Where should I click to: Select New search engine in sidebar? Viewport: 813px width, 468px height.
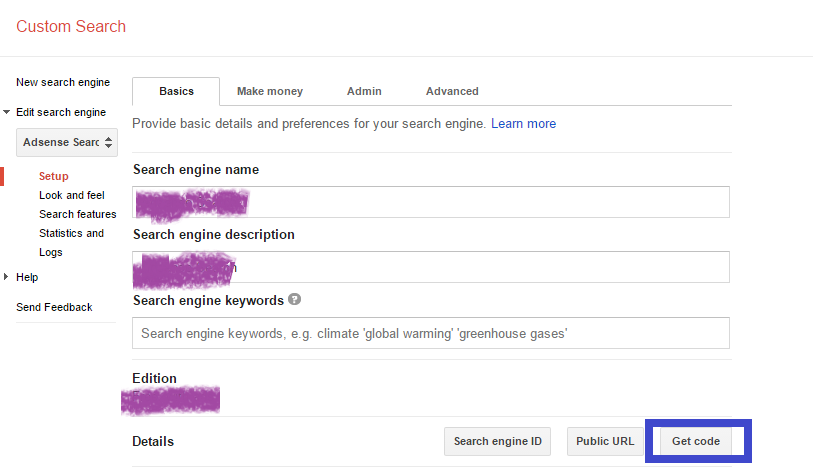[63, 82]
